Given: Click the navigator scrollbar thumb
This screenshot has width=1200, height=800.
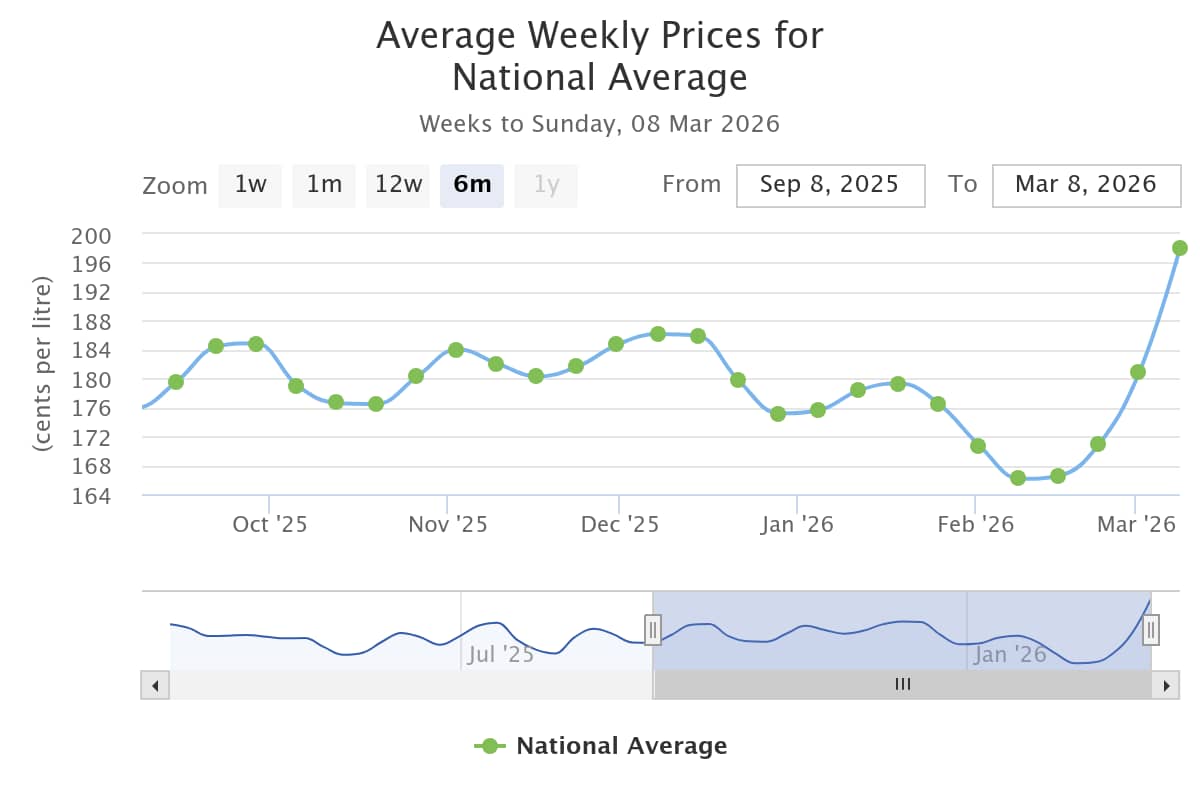Looking at the screenshot, I should coord(903,685).
